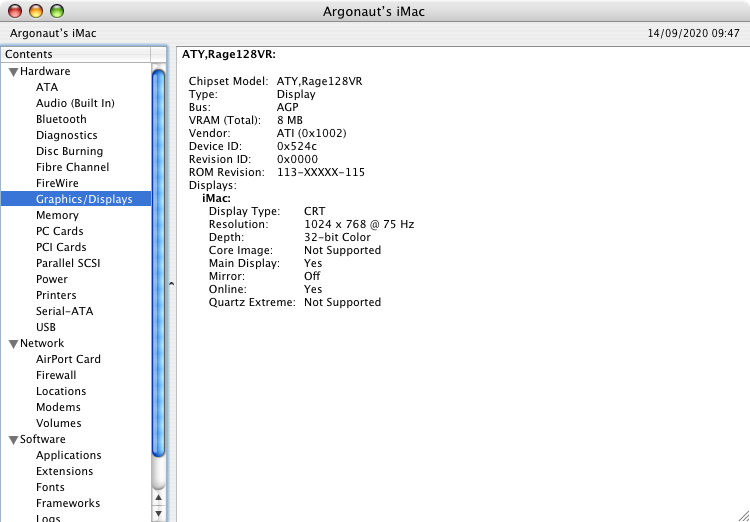Click the Display Type value CRT
The image size is (750, 522).
coord(314,211)
